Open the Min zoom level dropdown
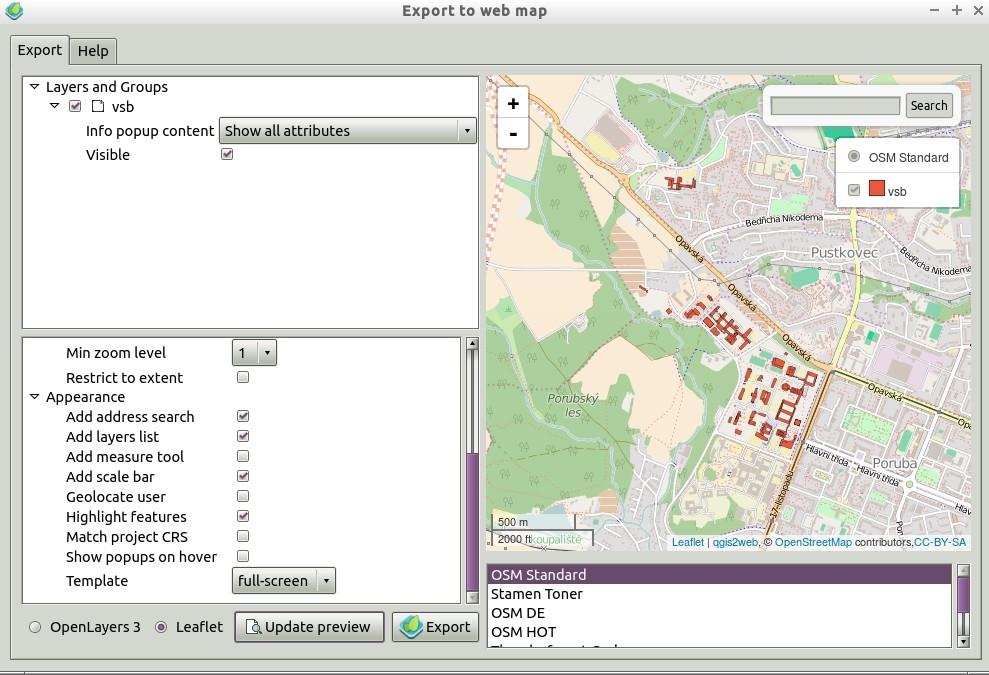 coord(254,353)
